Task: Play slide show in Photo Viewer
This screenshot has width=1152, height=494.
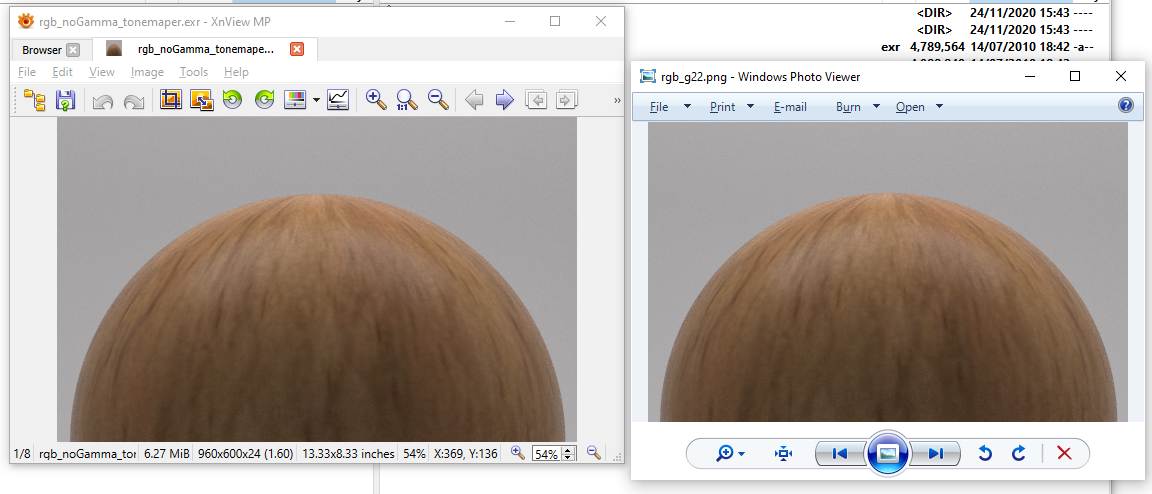Action: tap(887, 454)
